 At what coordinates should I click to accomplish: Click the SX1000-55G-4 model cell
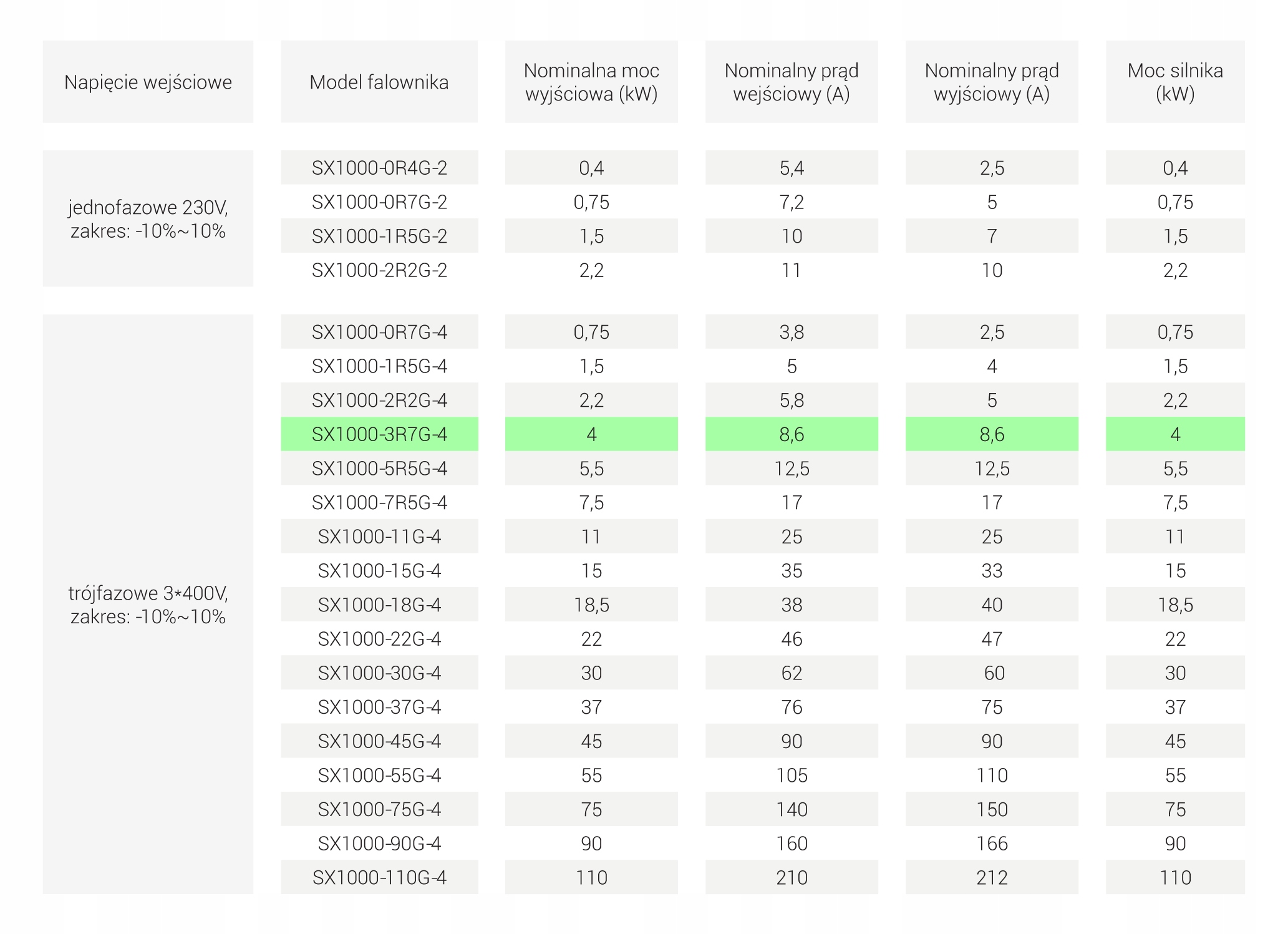pos(379,775)
